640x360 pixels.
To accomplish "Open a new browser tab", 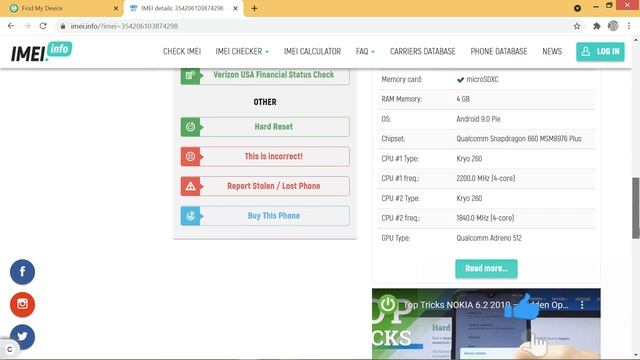I will pyautogui.click(x=254, y=8).
